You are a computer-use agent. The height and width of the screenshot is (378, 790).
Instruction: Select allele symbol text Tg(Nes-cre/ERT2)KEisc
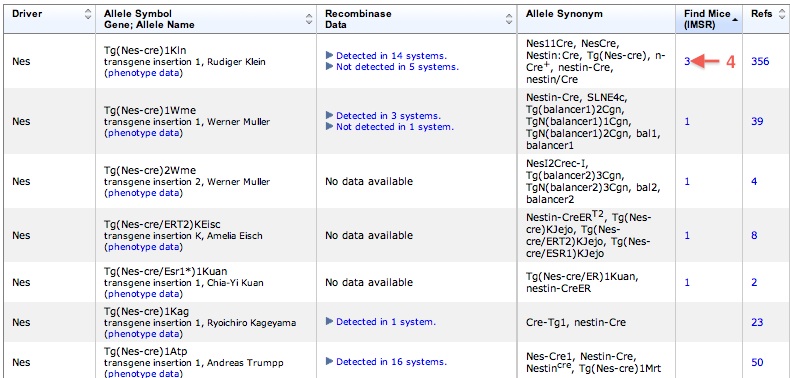(x=162, y=224)
